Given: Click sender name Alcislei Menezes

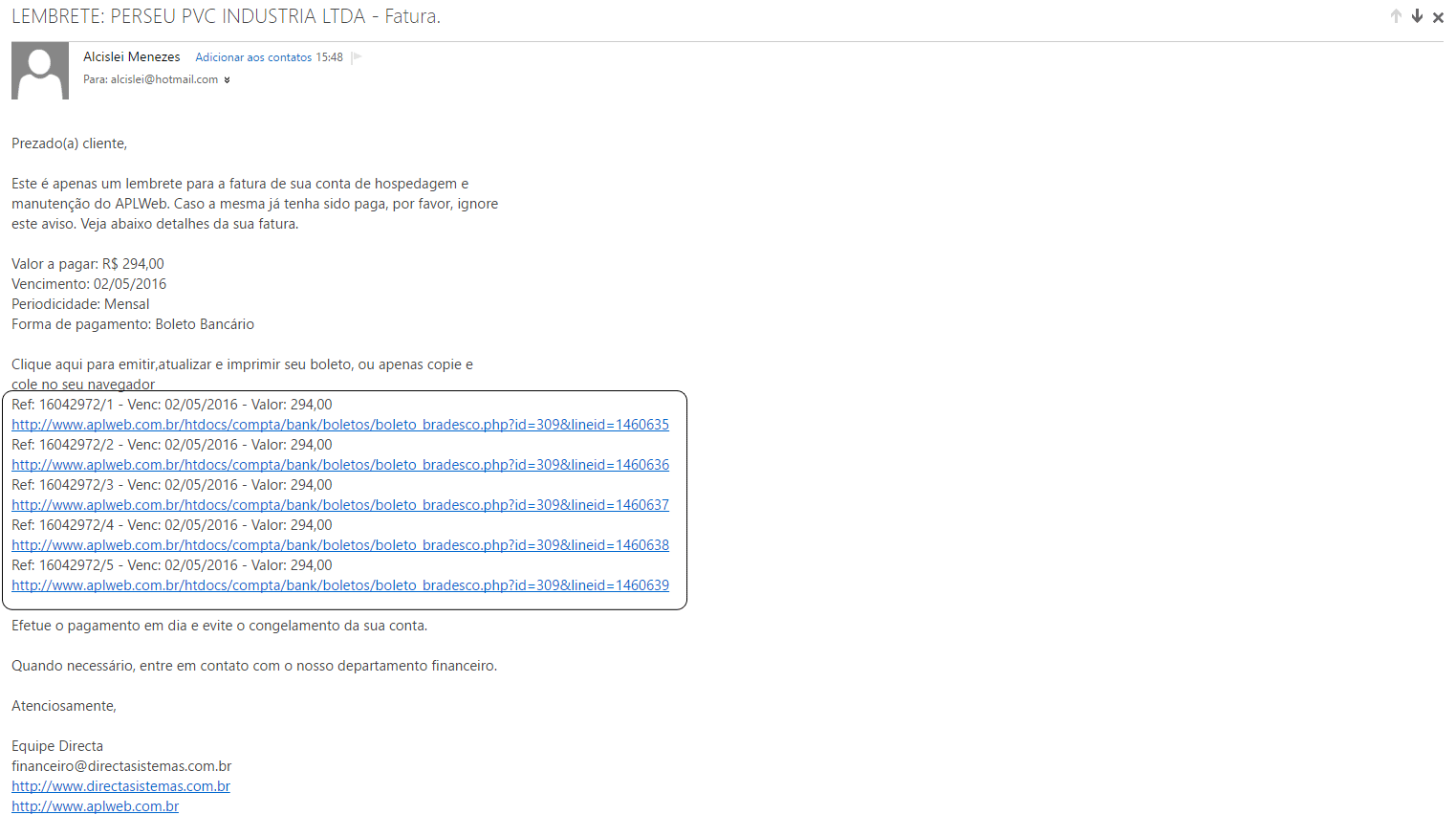Looking at the screenshot, I should pos(132,57).
